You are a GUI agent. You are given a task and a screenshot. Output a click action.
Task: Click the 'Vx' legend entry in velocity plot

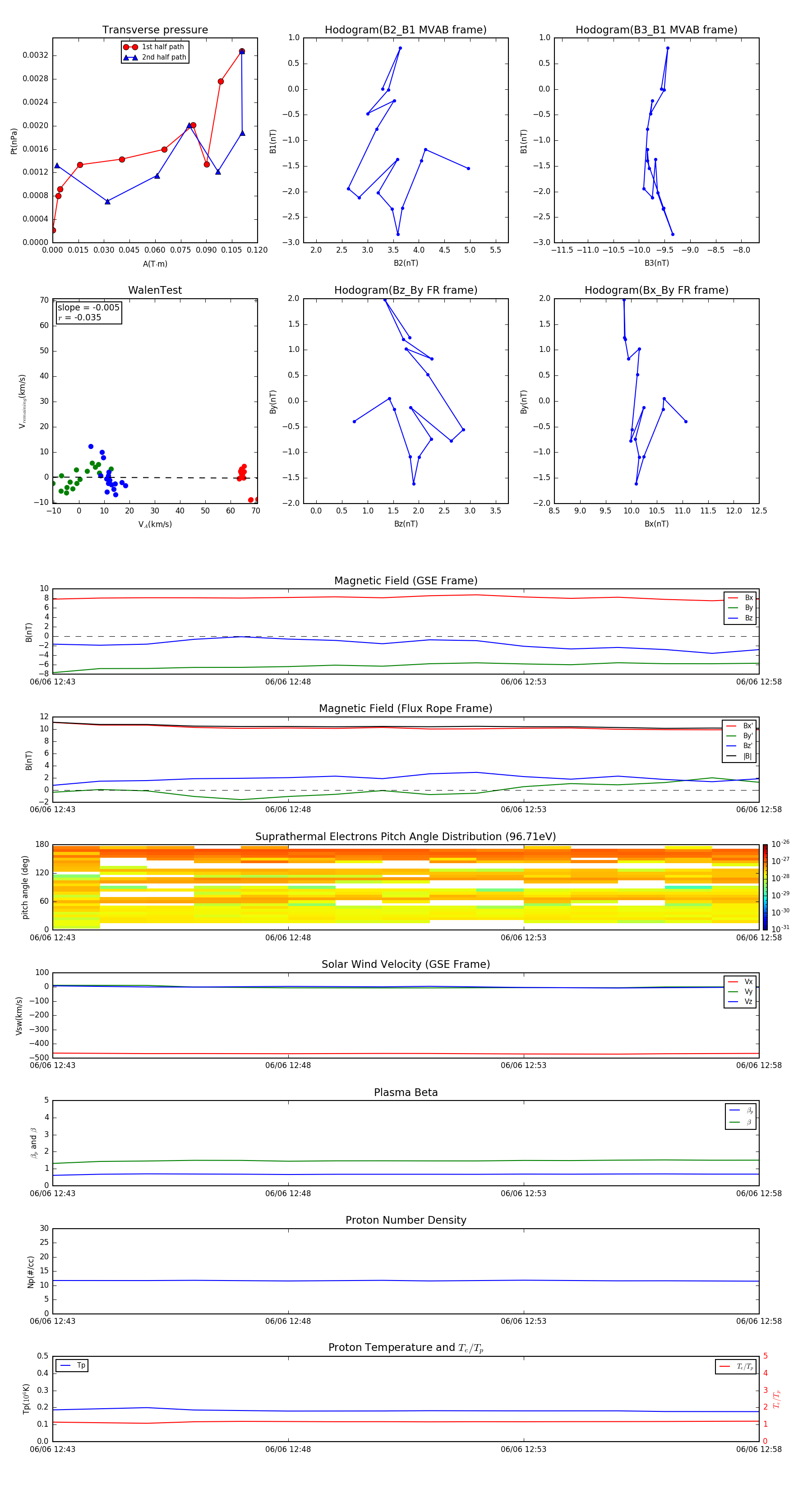pyautogui.click(x=740, y=981)
